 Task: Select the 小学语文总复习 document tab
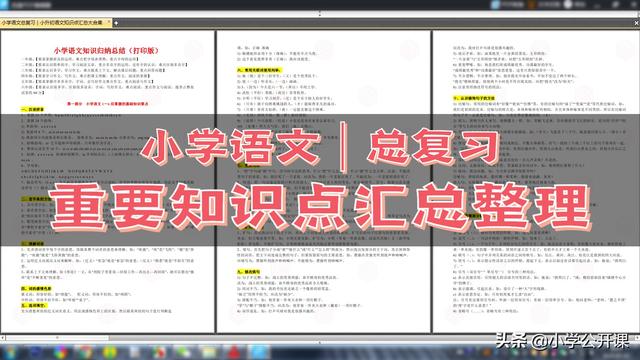[52, 23]
